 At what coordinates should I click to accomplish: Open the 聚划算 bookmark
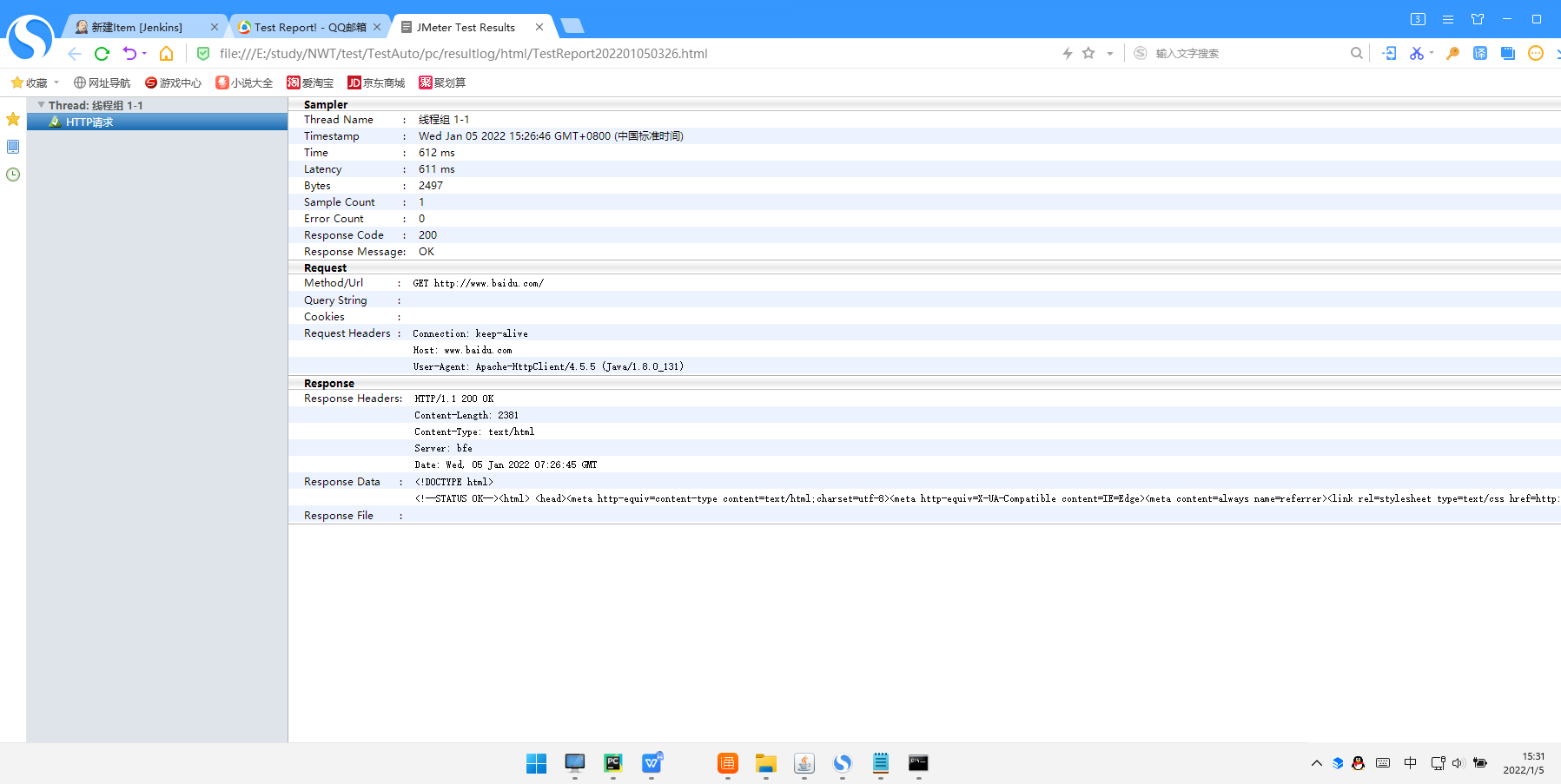pyautogui.click(x=442, y=82)
